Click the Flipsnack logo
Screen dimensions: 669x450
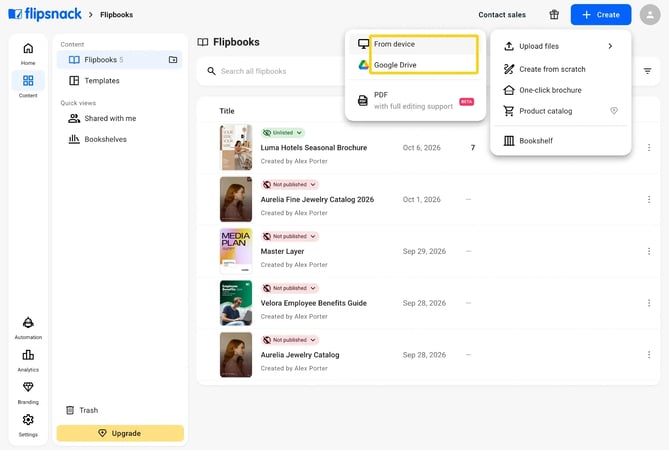[45, 14]
